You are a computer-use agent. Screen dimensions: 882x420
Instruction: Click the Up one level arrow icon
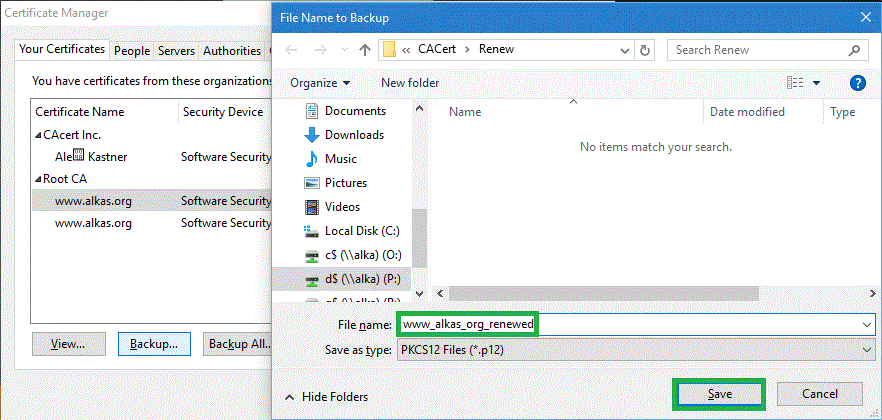click(x=365, y=50)
